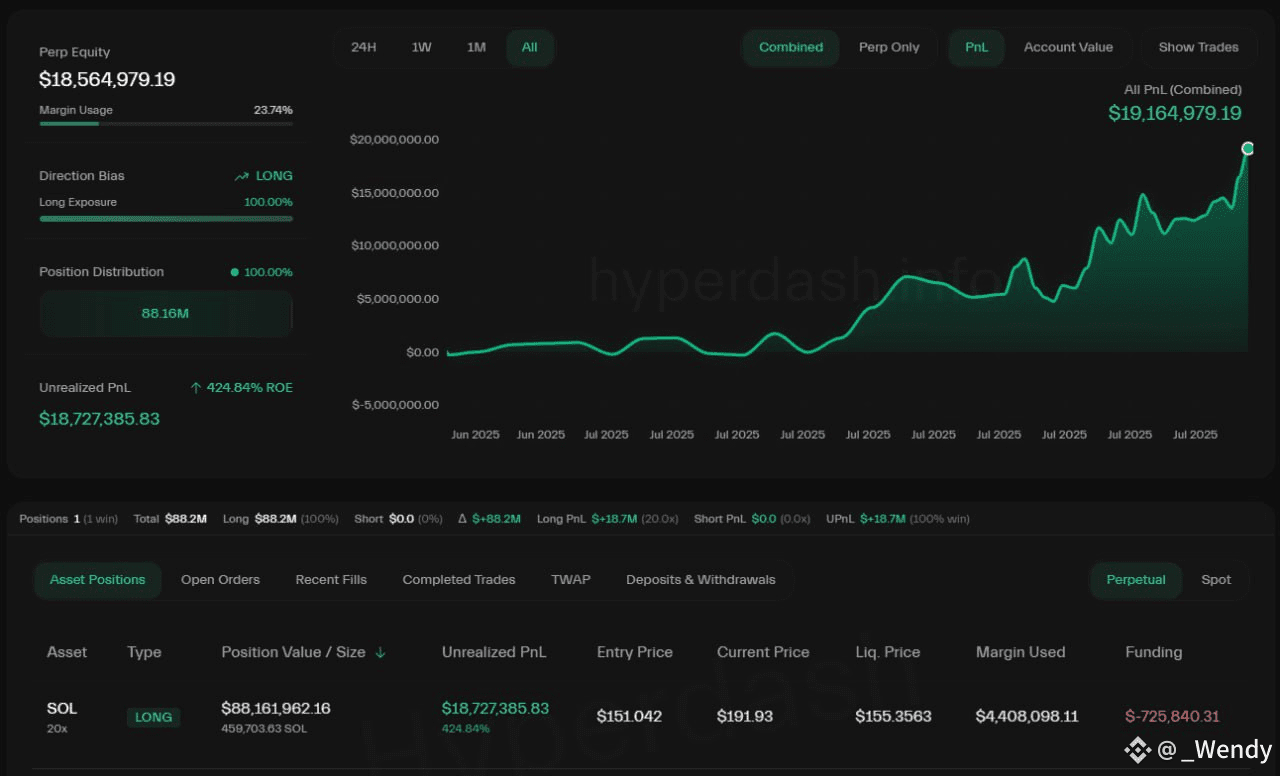
Task: Click the $88,161,962.16 position value
Action: (276, 708)
